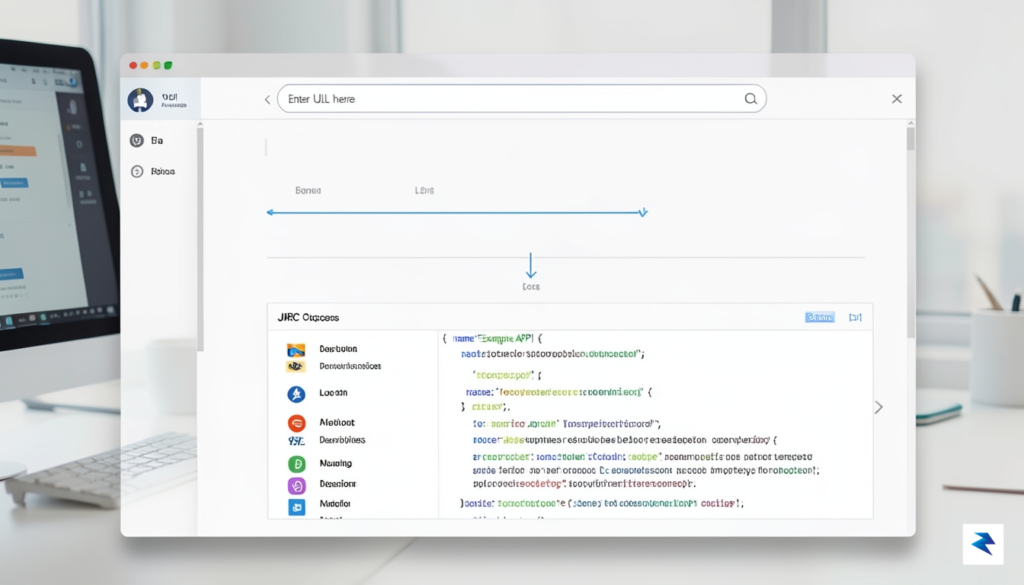Select the 'Mletioot' list row text
Screen dimensions: 1024x585
click(x=337, y=422)
